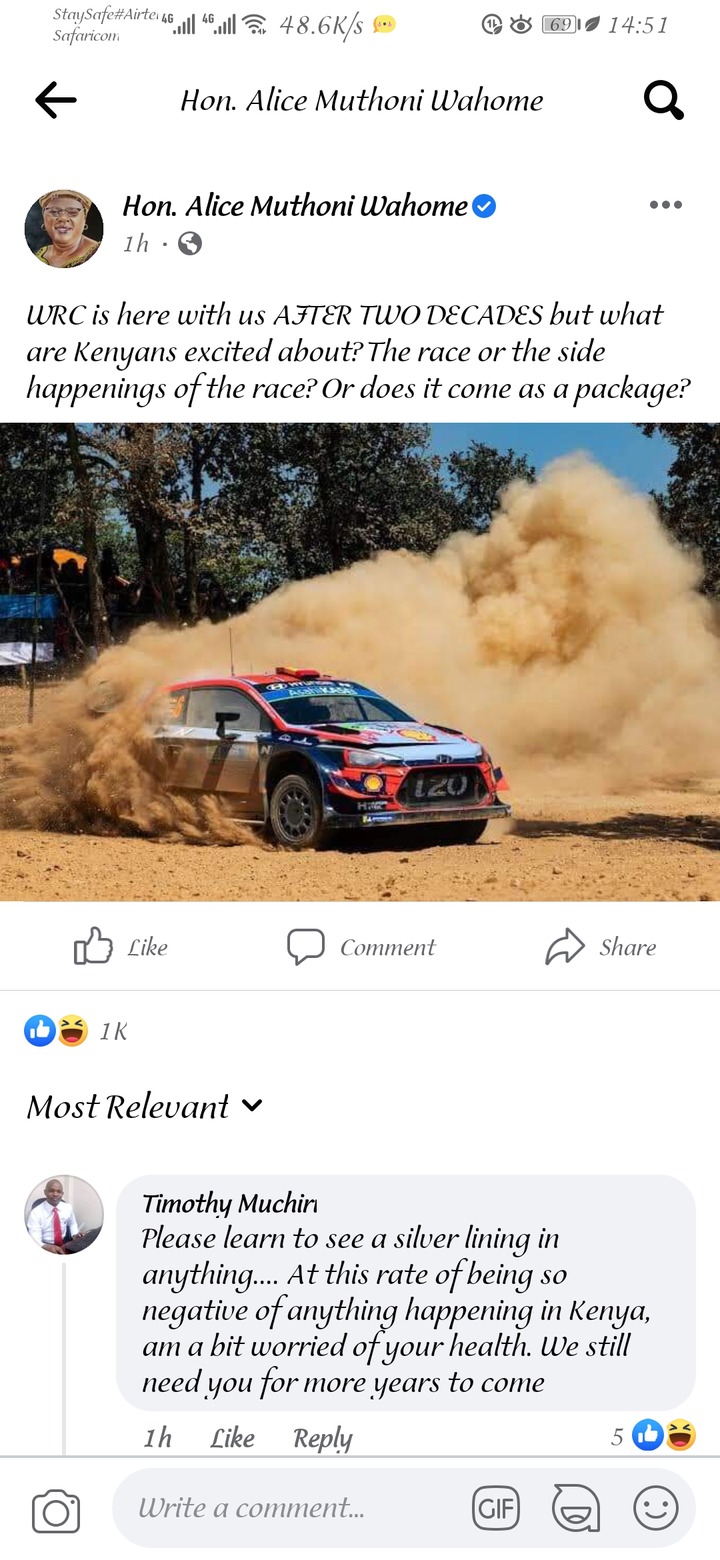Open the emoji smiley picker
The width and height of the screenshot is (720, 1560).
(x=656, y=1509)
